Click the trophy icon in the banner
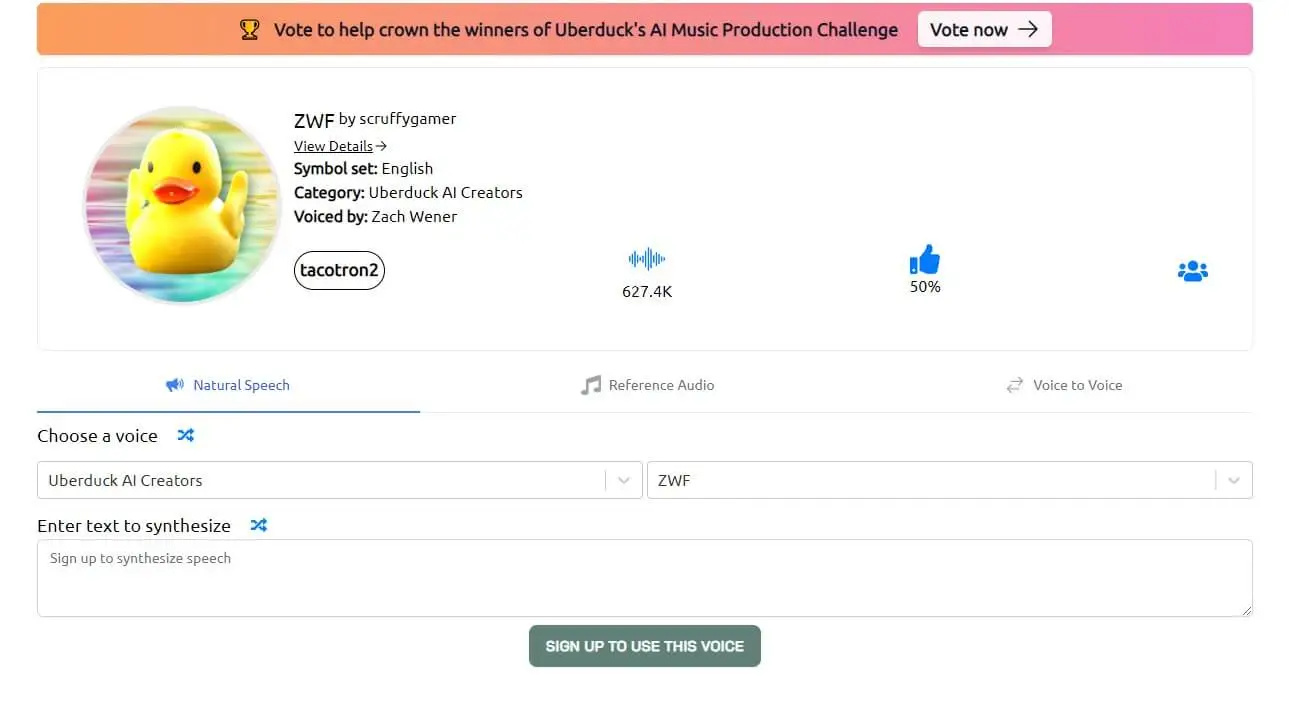The width and height of the screenshot is (1289, 711). tap(250, 30)
